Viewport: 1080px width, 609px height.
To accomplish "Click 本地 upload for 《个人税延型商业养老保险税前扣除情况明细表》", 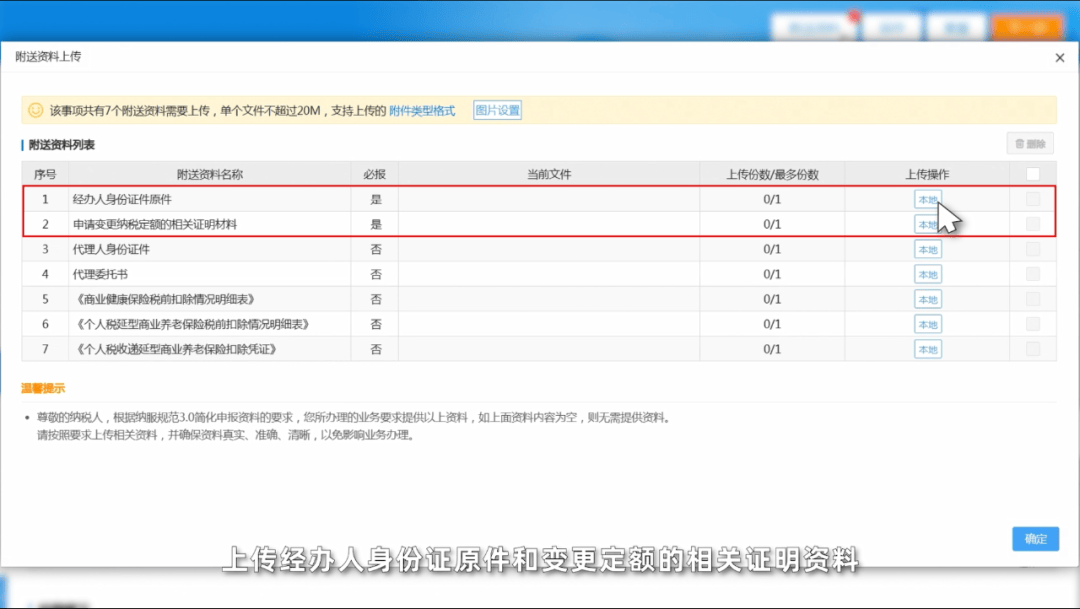I will [927, 324].
